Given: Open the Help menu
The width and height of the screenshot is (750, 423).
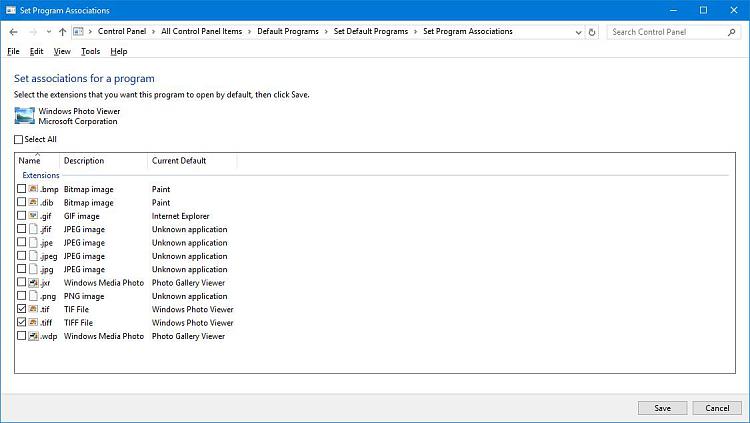Looking at the screenshot, I should 119,51.
